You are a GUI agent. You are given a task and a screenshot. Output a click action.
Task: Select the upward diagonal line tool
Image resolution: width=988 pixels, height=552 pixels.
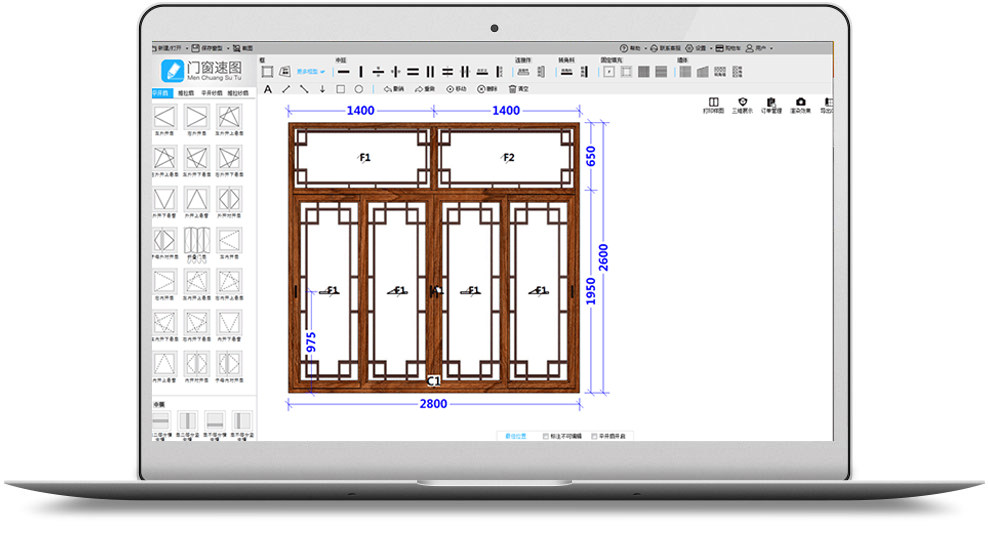tap(286, 89)
